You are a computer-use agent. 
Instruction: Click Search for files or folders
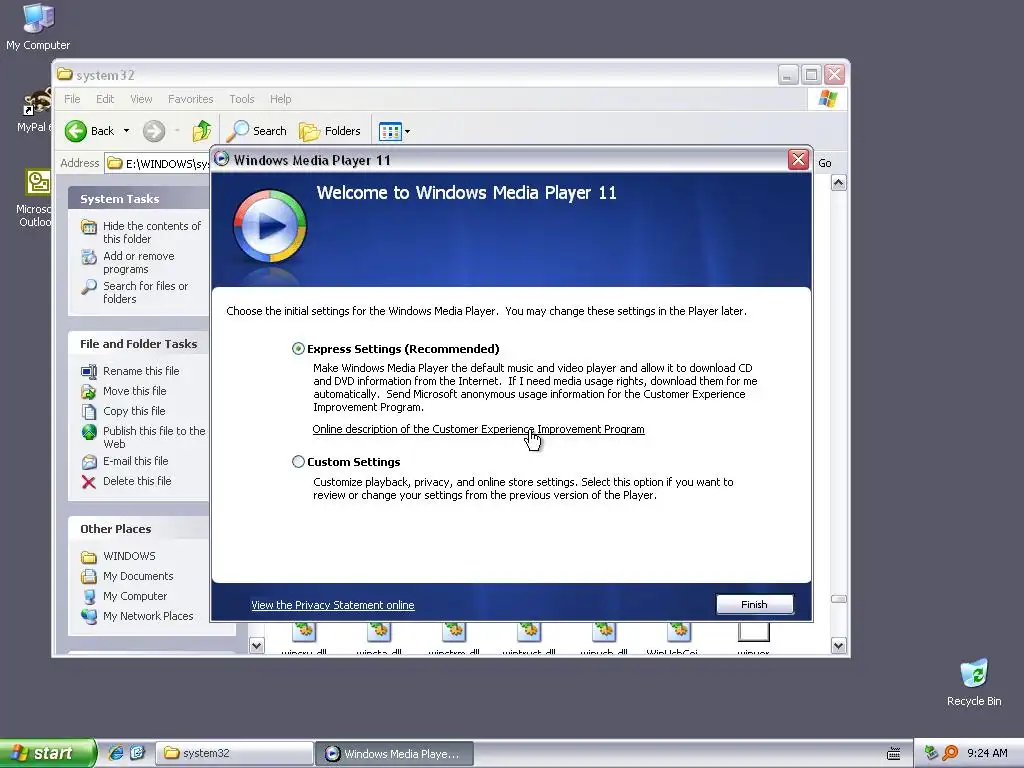click(x=145, y=292)
